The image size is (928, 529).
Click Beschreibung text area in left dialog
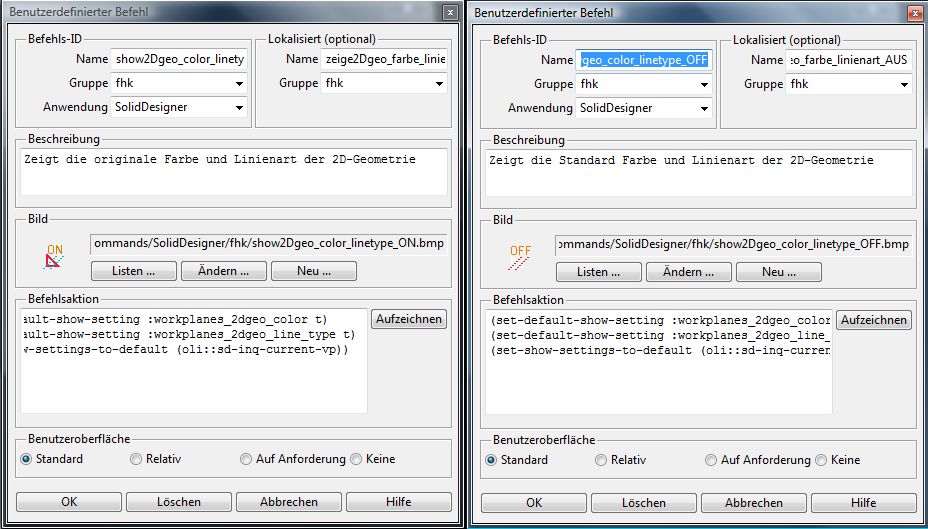tap(234, 172)
